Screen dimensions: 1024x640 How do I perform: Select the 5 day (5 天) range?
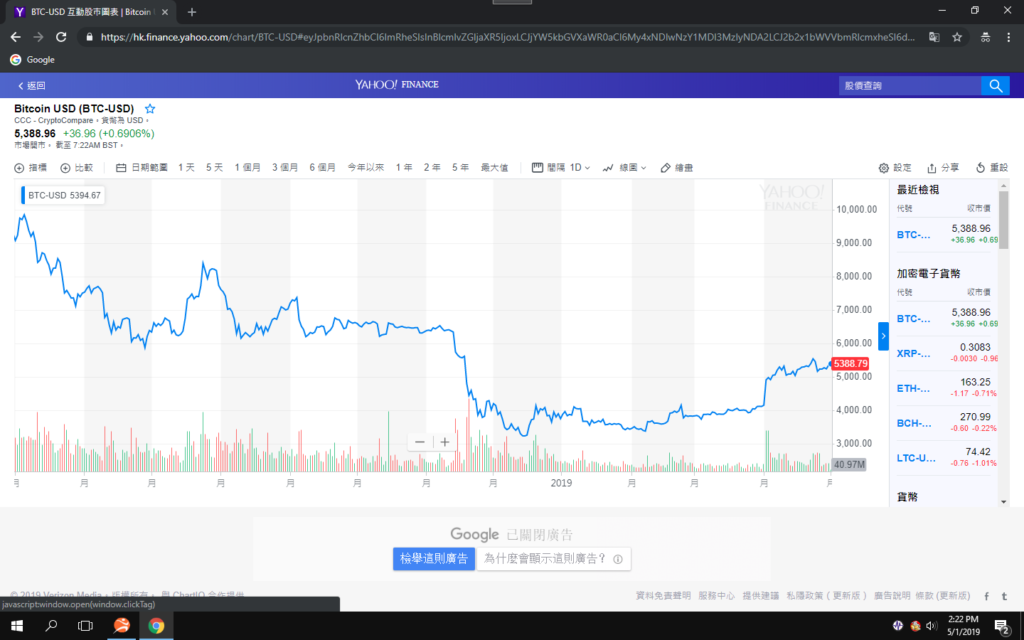click(x=214, y=168)
